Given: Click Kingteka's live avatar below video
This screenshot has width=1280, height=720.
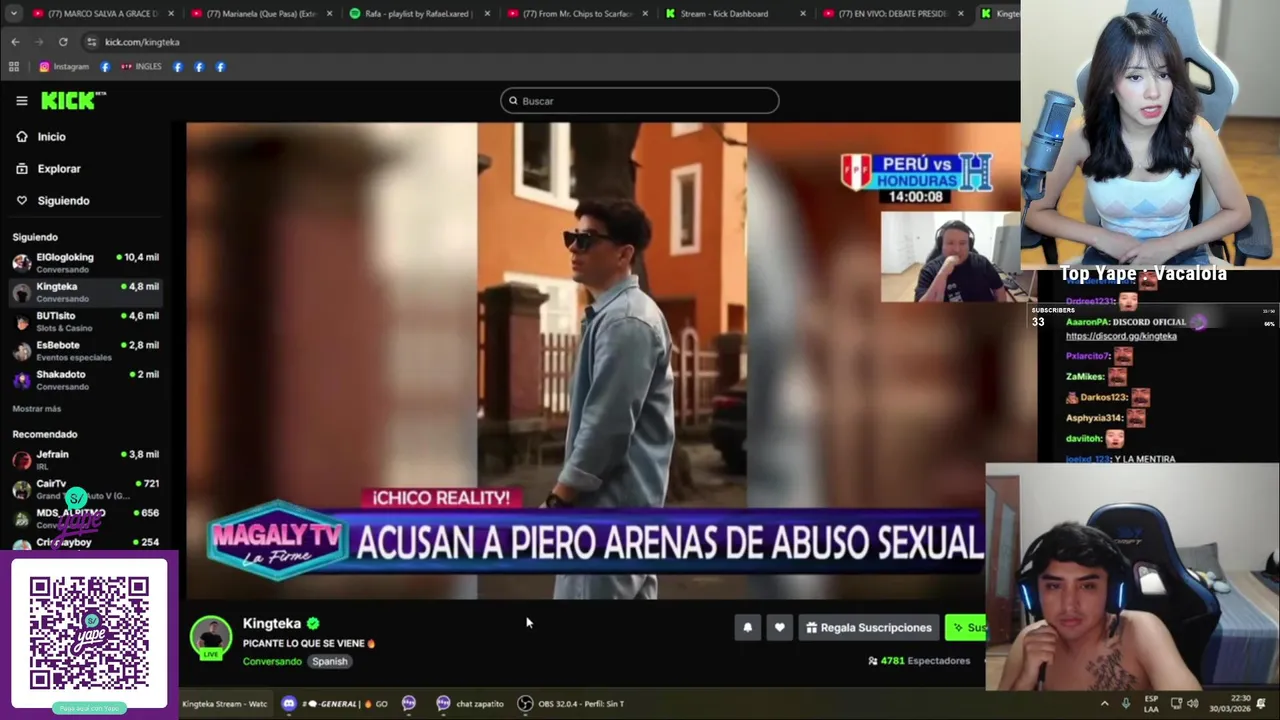Looking at the screenshot, I should tap(211, 638).
